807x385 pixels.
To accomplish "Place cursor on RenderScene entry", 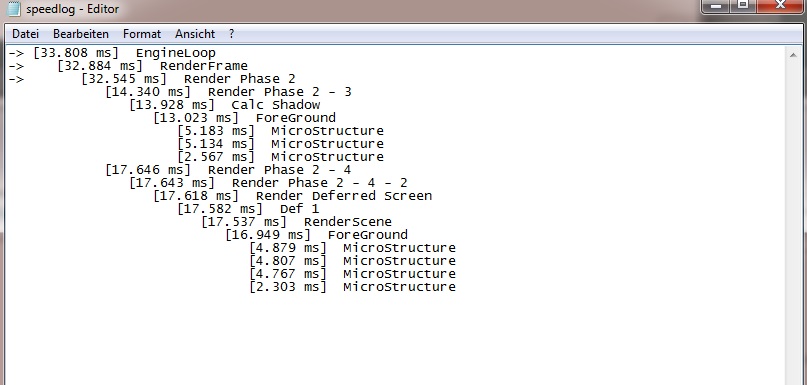I will (296, 222).
